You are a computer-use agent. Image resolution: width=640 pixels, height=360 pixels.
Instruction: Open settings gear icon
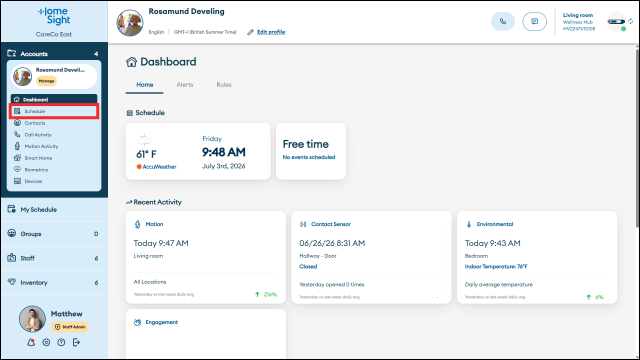coord(46,342)
